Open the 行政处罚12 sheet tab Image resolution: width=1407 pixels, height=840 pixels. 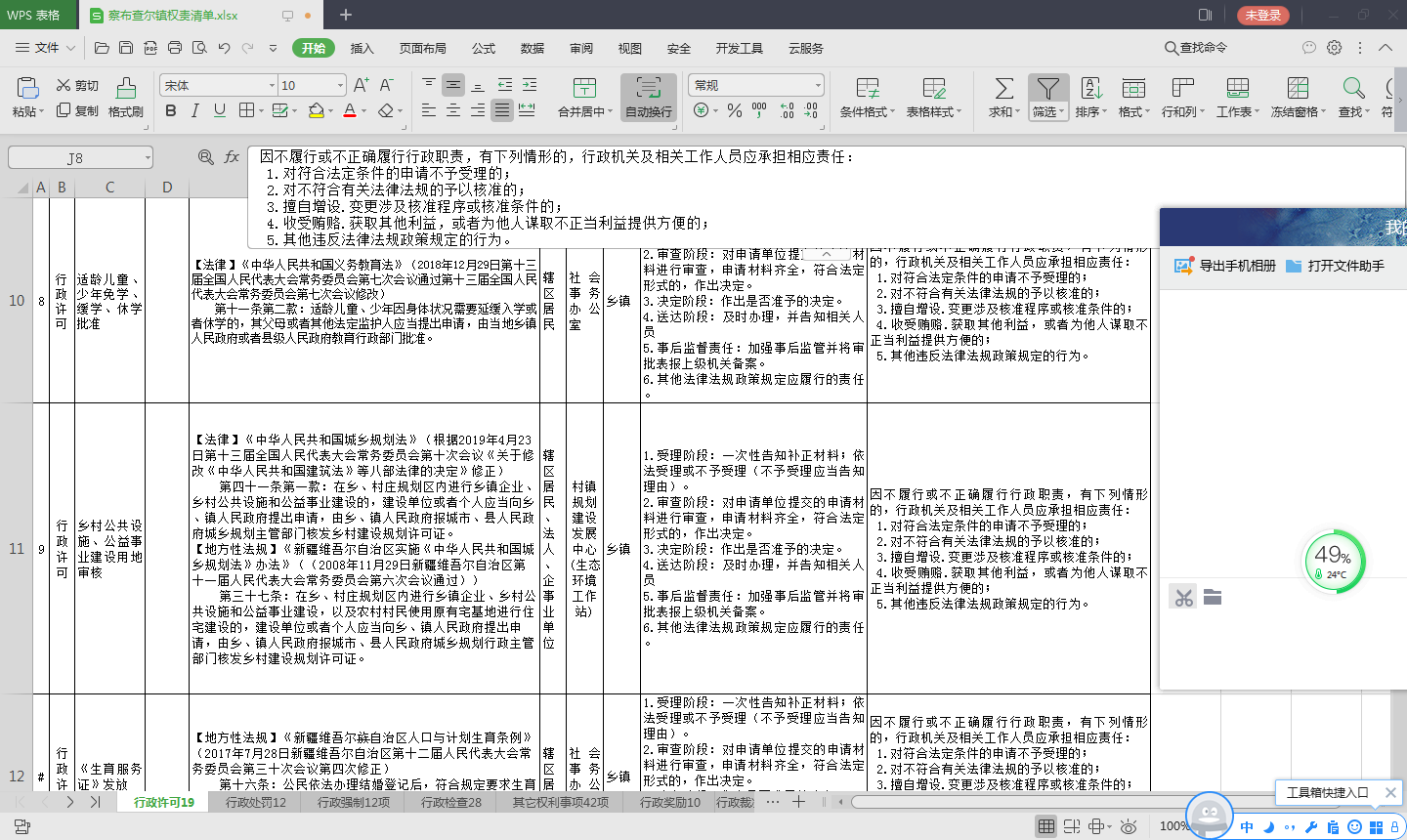tap(256, 802)
